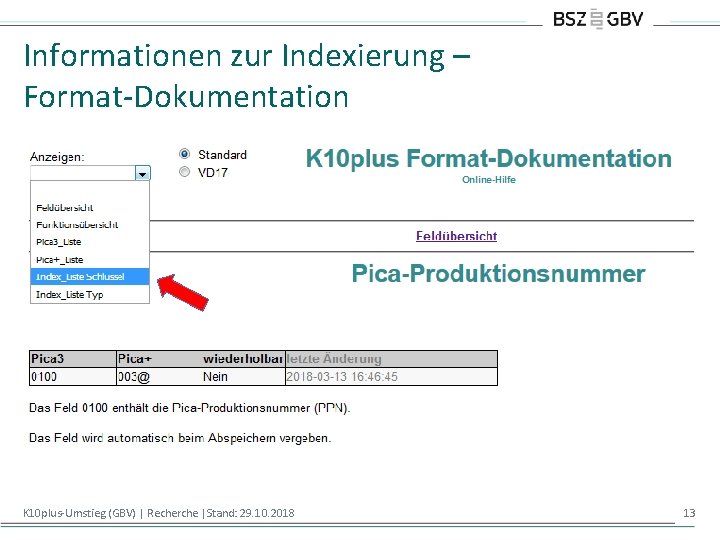The width and height of the screenshot is (720, 540).
Task: Click the Pica-Produktionsnummer heading
Action: tap(499, 274)
